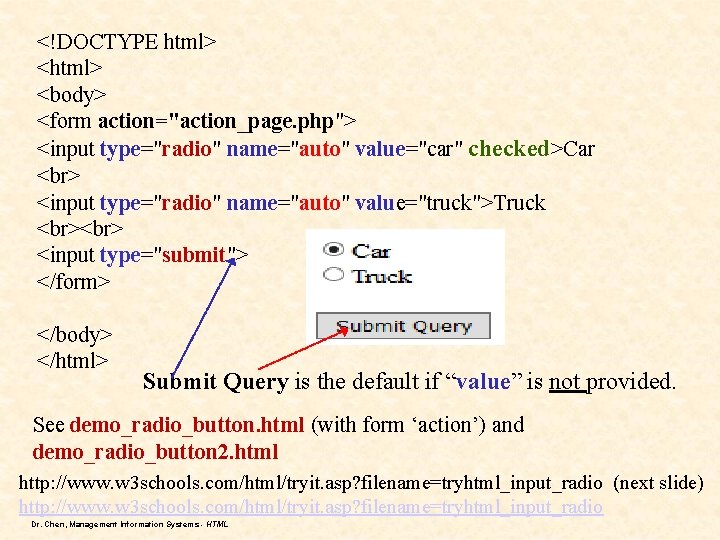This screenshot has width=720, height=540.
Task: Click the Submit Query button
Action: click(403, 326)
